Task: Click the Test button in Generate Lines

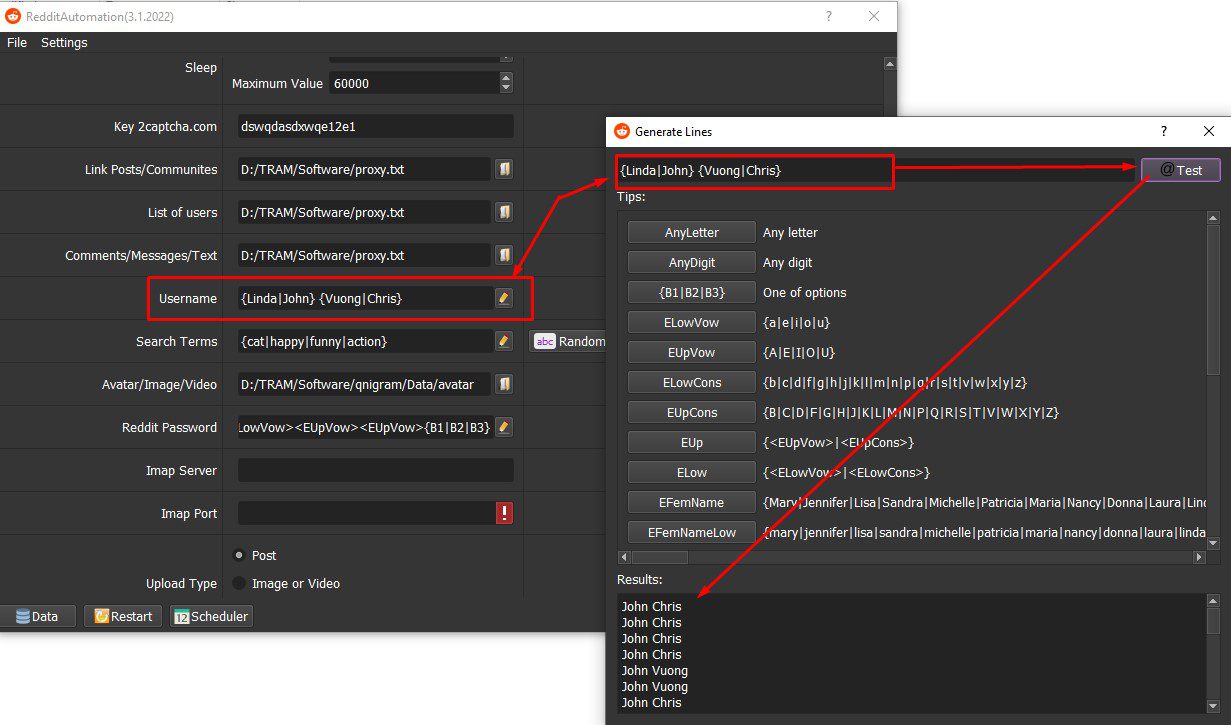Action: coord(1181,170)
